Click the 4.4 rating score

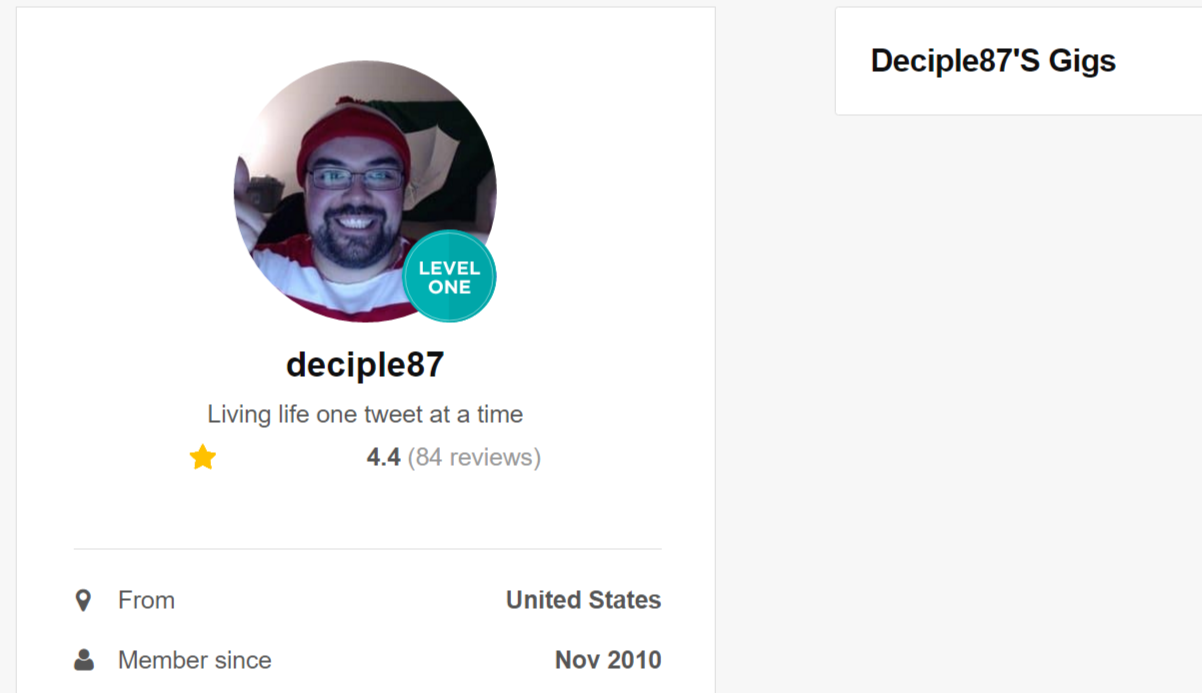click(383, 458)
